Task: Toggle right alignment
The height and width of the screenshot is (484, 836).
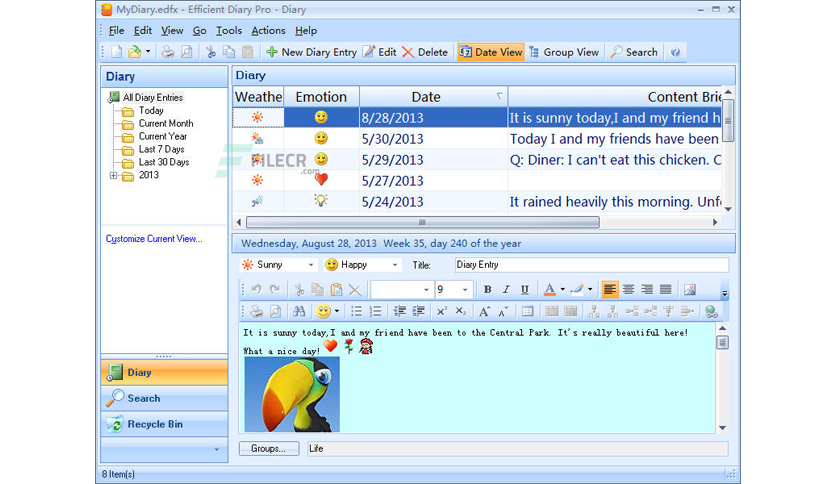Action: (647, 289)
